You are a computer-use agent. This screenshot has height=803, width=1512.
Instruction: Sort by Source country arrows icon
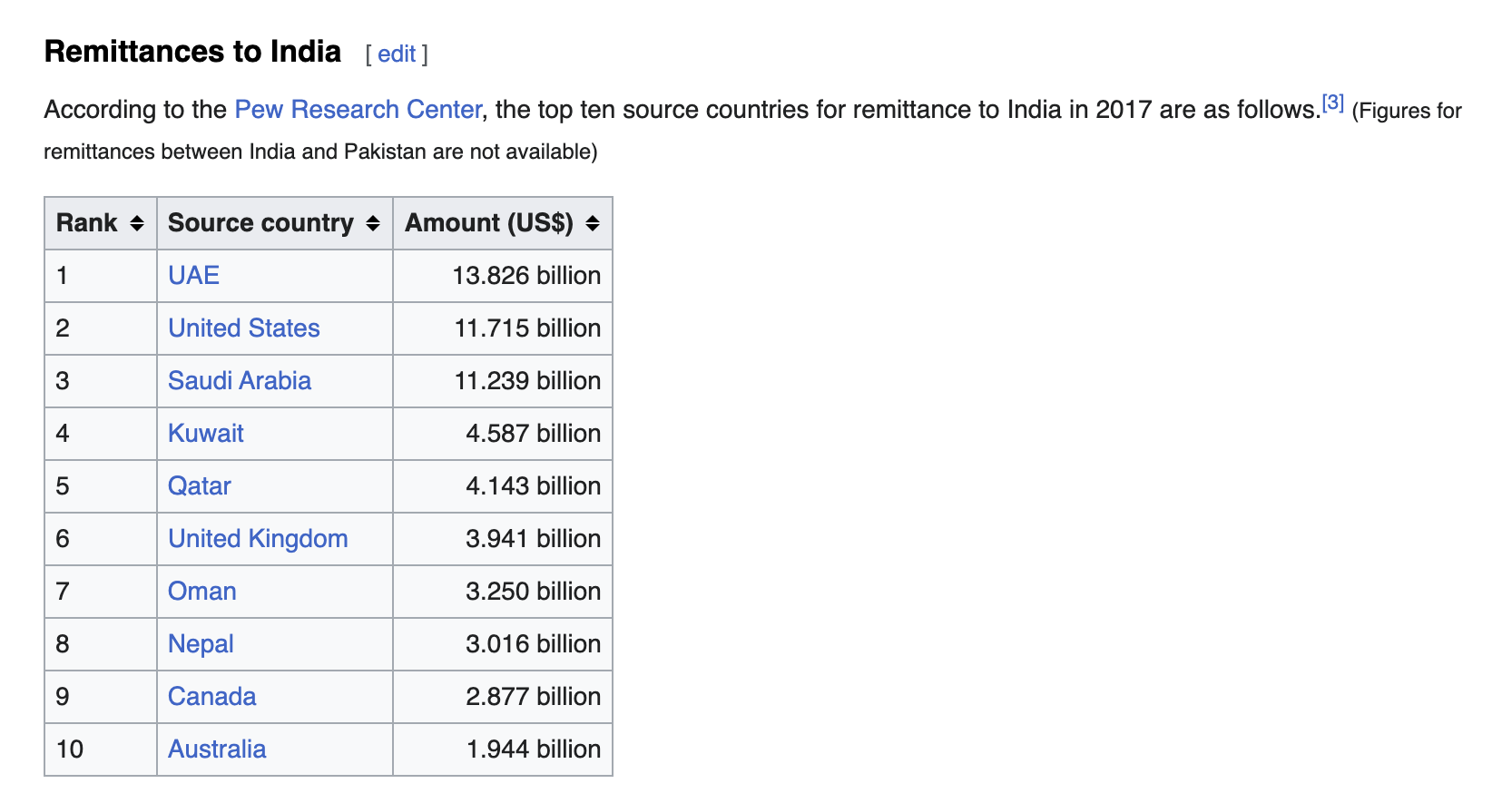coord(373,223)
